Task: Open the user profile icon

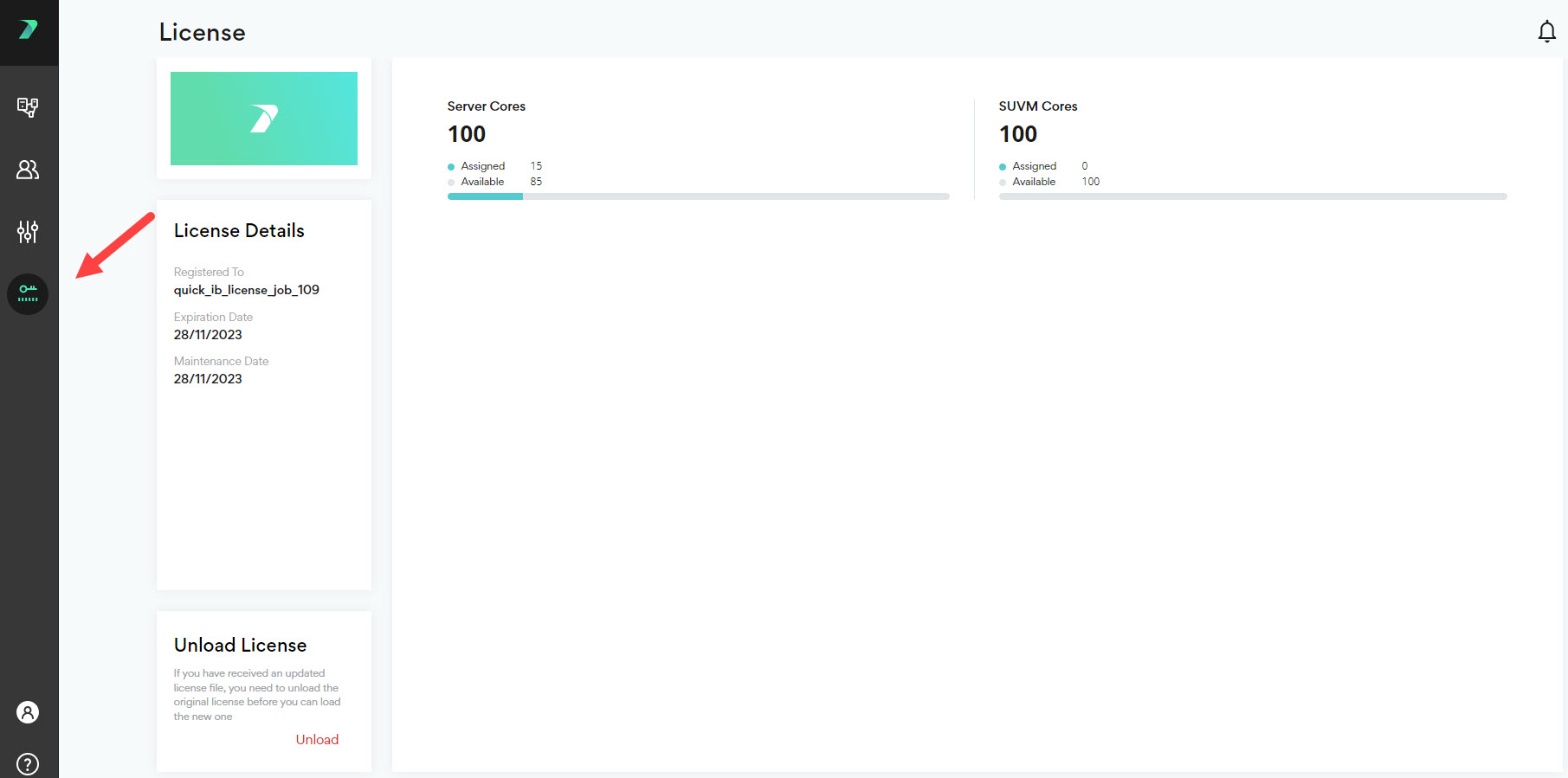Action: tap(28, 712)
